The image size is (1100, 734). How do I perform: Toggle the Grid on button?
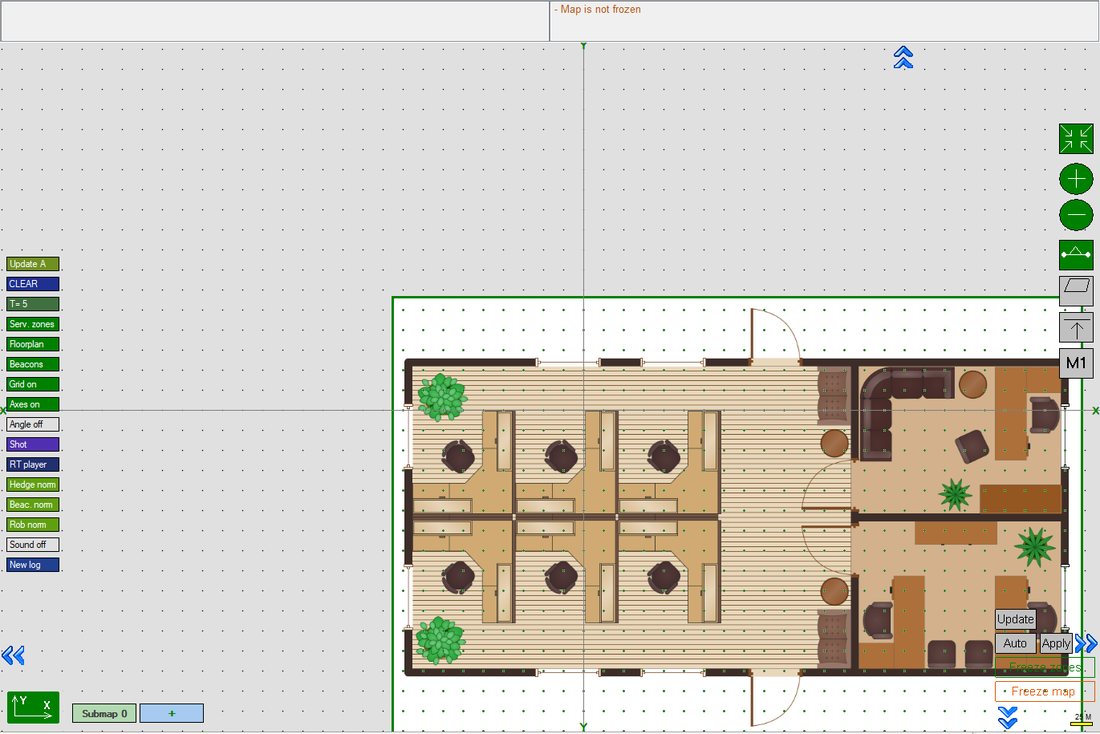pyautogui.click(x=33, y=384)
